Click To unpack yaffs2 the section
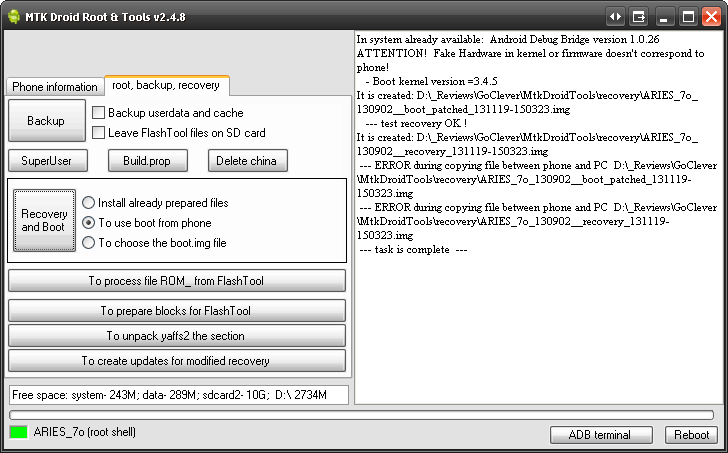The image size is (728, 453). (177, 336)
